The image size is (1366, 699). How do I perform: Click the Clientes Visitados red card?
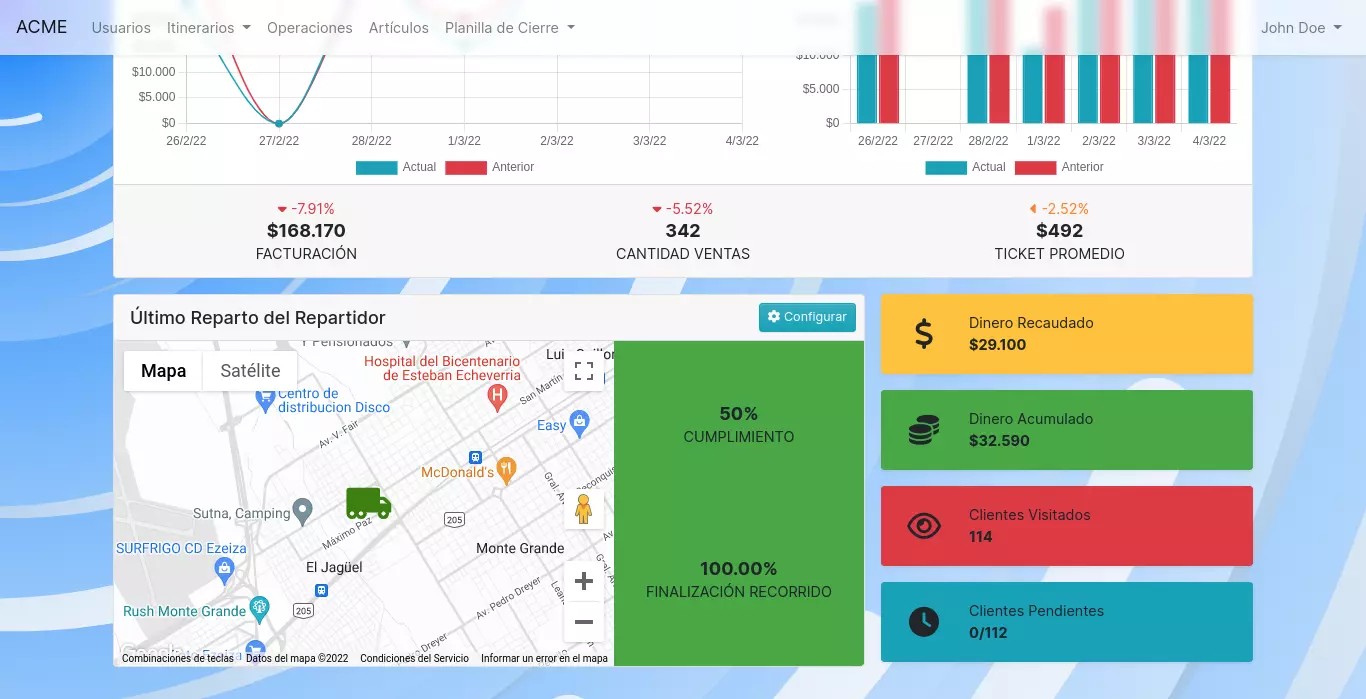pyautogui.click(x=1066, y=526)
